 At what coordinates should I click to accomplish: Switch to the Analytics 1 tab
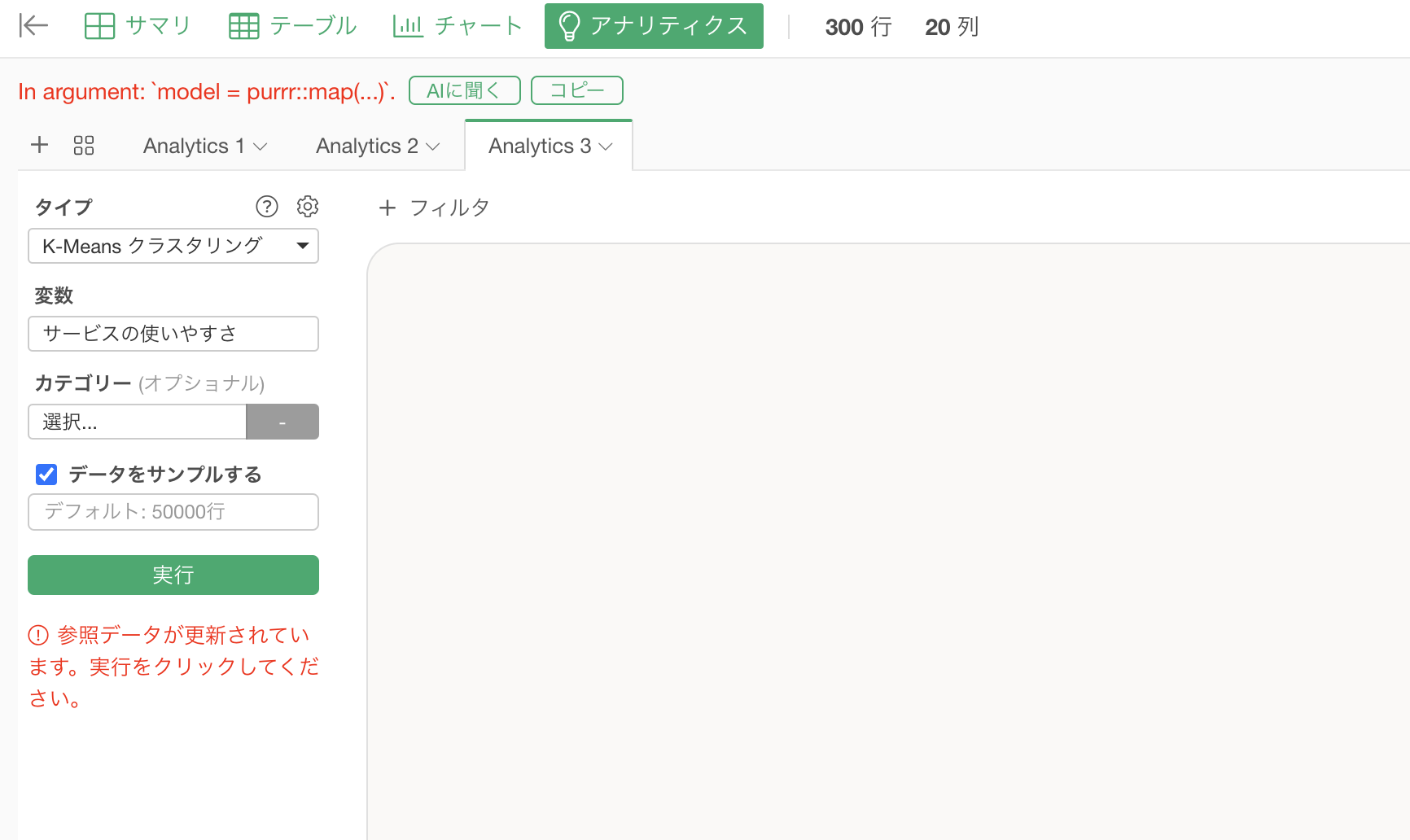tap(194, 147)
